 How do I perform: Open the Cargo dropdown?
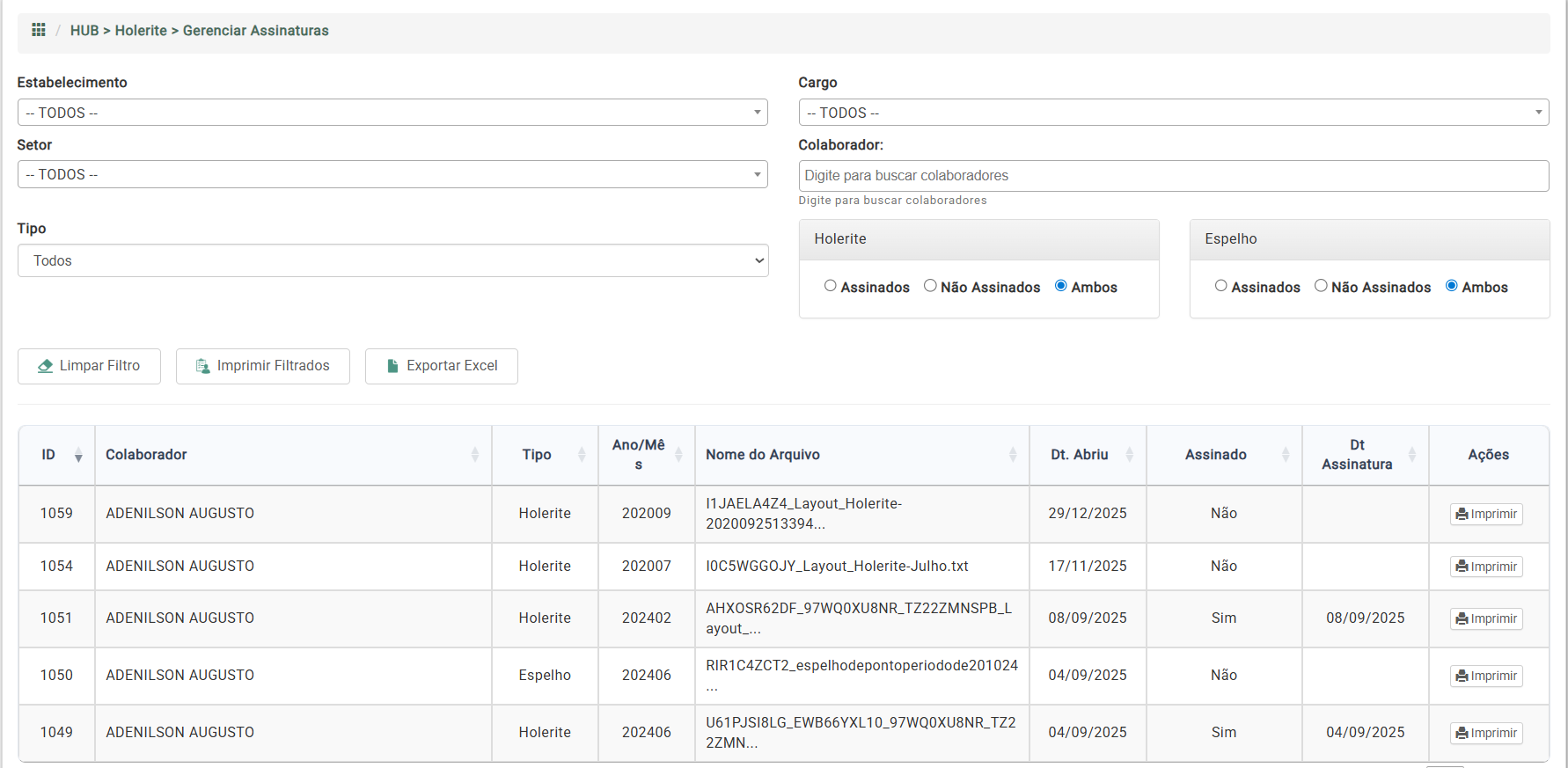[x=1173, y=113]
